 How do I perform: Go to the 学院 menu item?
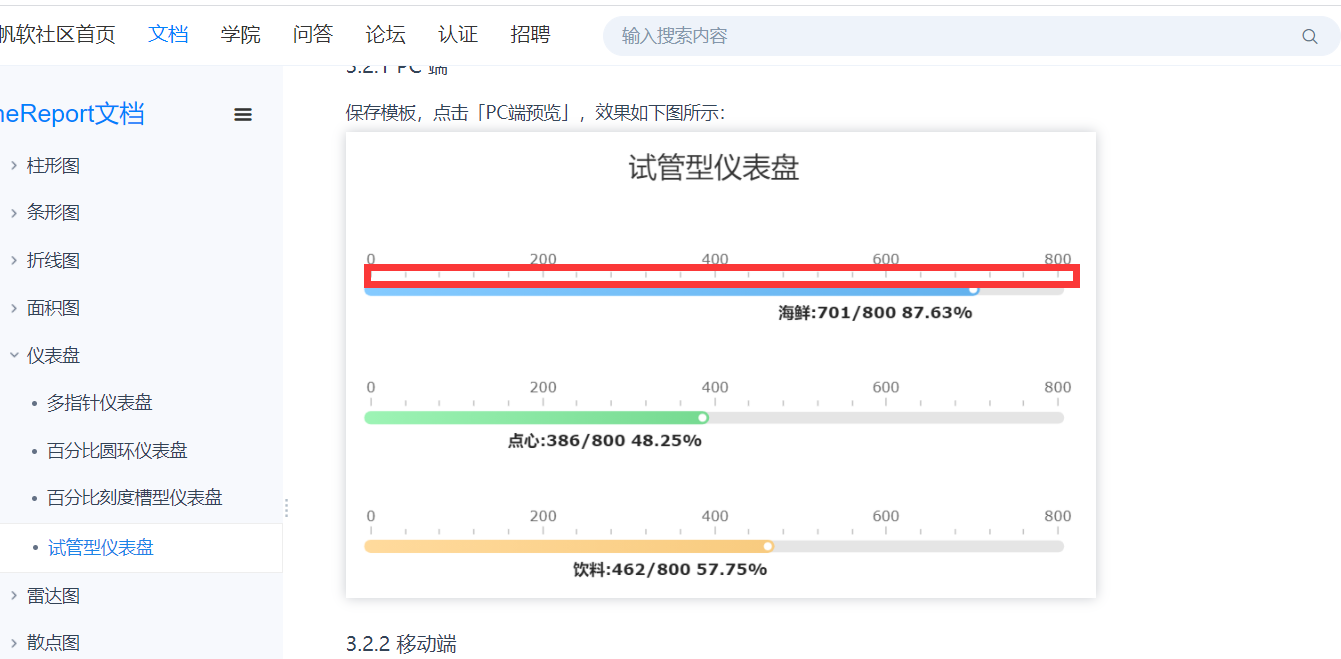(x=241, y=34)
